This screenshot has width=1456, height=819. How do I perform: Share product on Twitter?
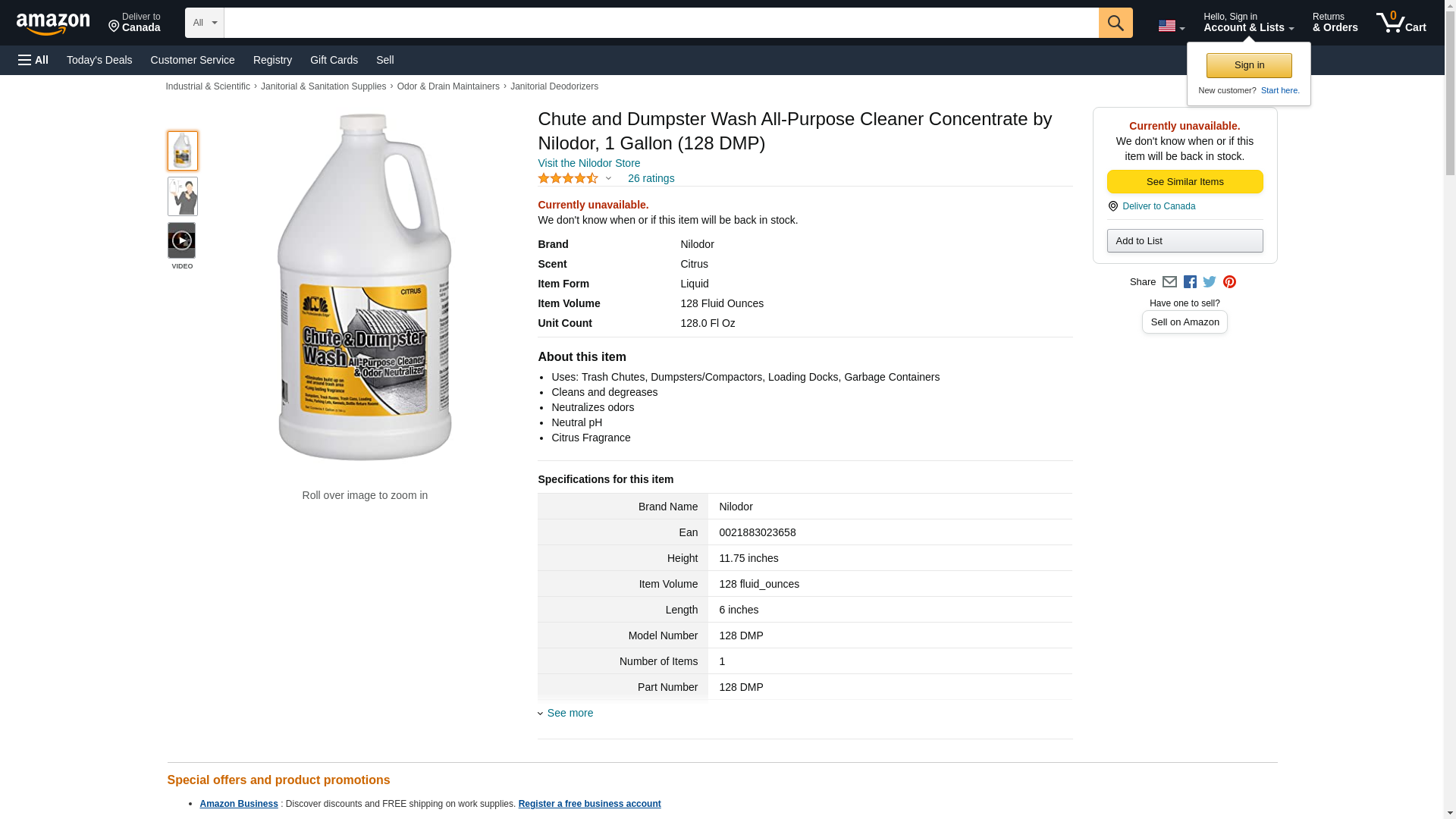point(1210,282)
